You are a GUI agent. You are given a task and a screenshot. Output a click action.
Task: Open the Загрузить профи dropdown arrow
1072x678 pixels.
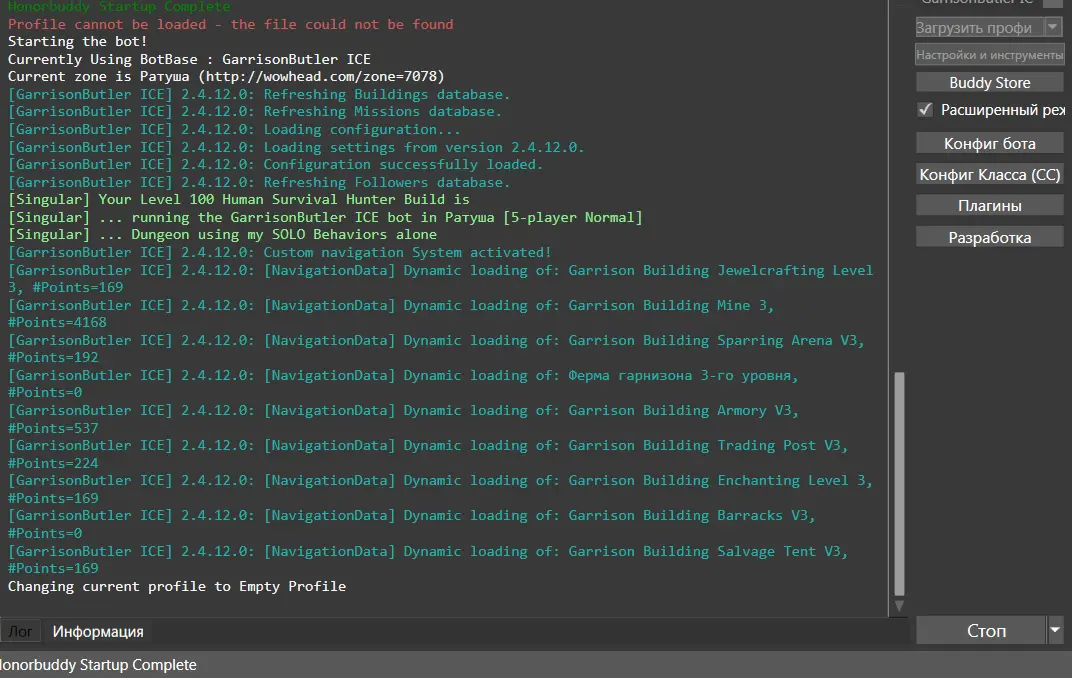point(1054,27)
